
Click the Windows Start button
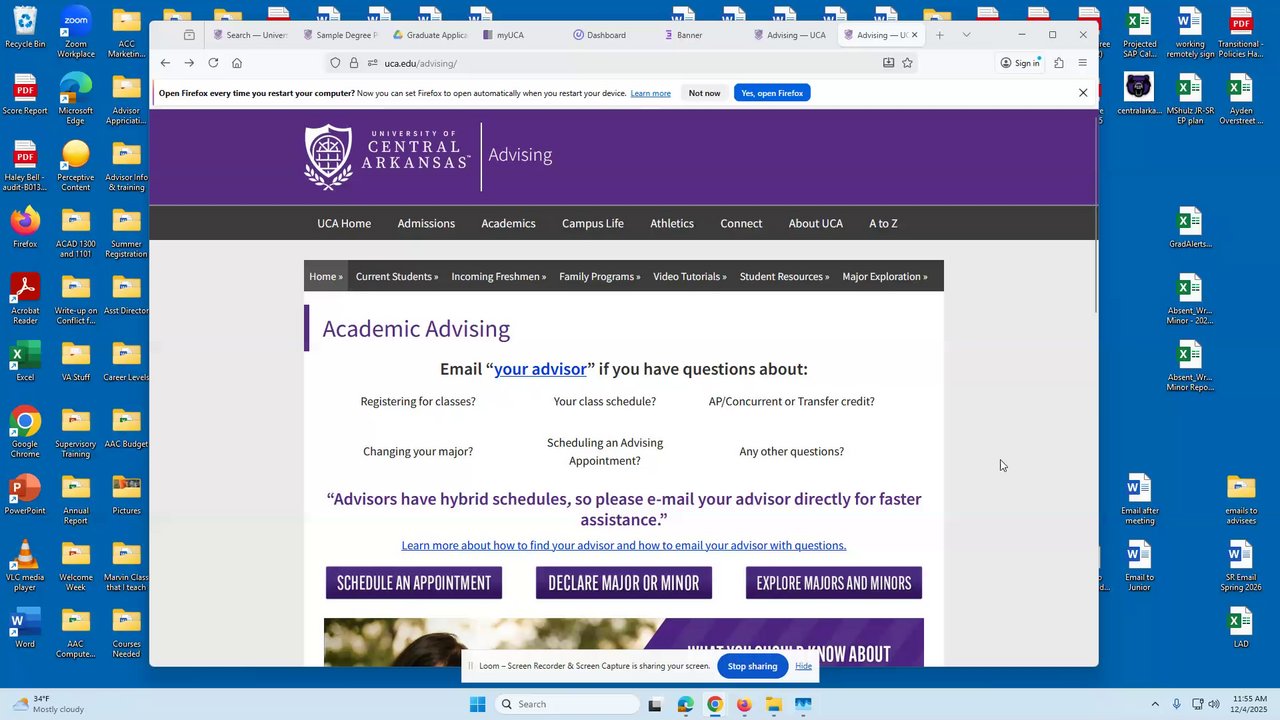[478, 704]
